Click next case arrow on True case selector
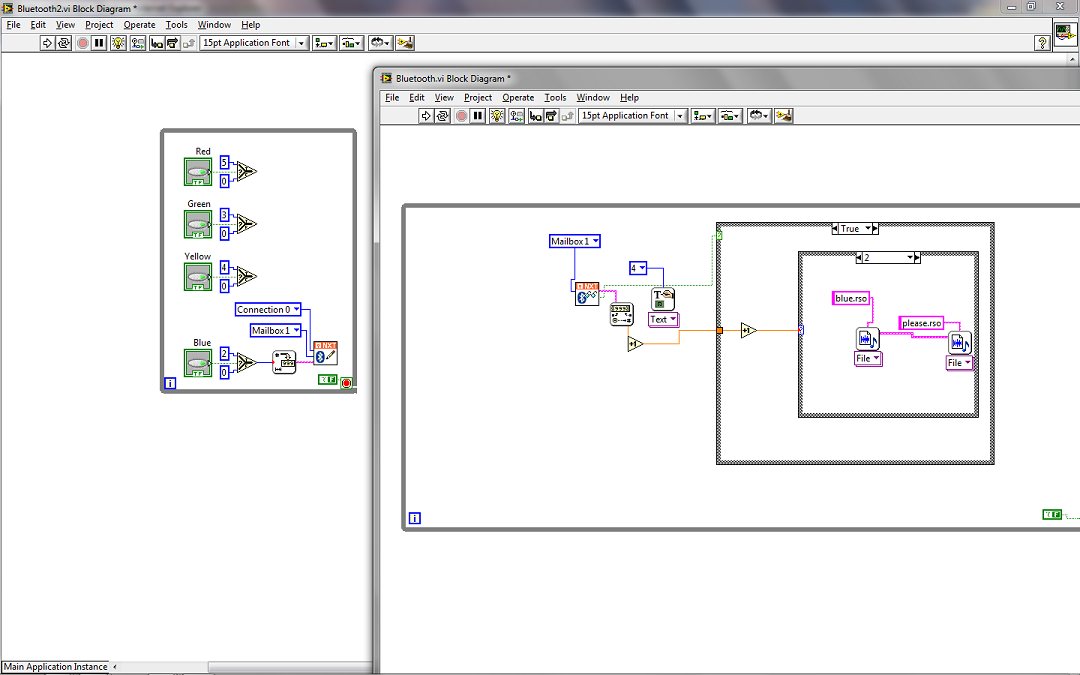The height and width of the screenshot is (675, 1080). [875, 229]
